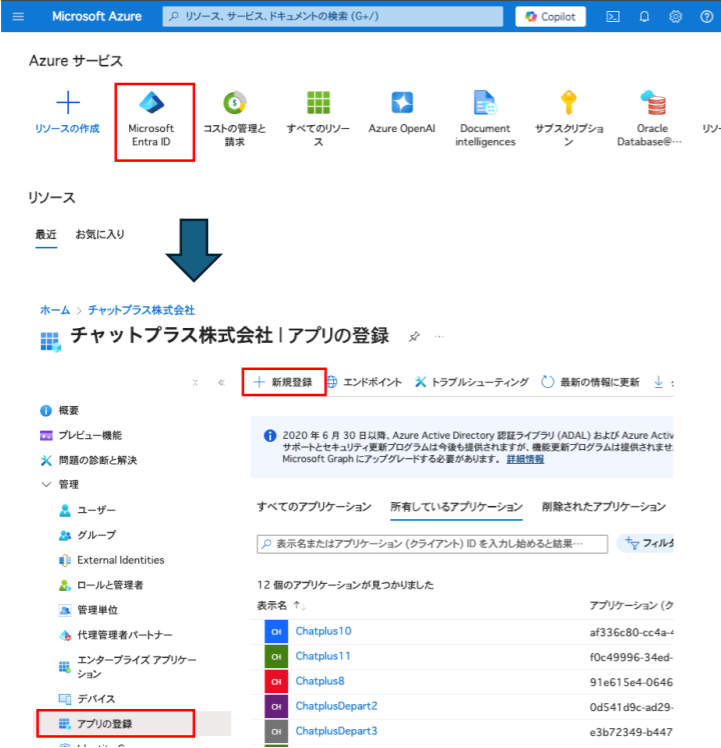The height and width of the screenshot is (748, 721).
Task: Click トラブルシューティング toolbar item
Action: click(471, 382)
